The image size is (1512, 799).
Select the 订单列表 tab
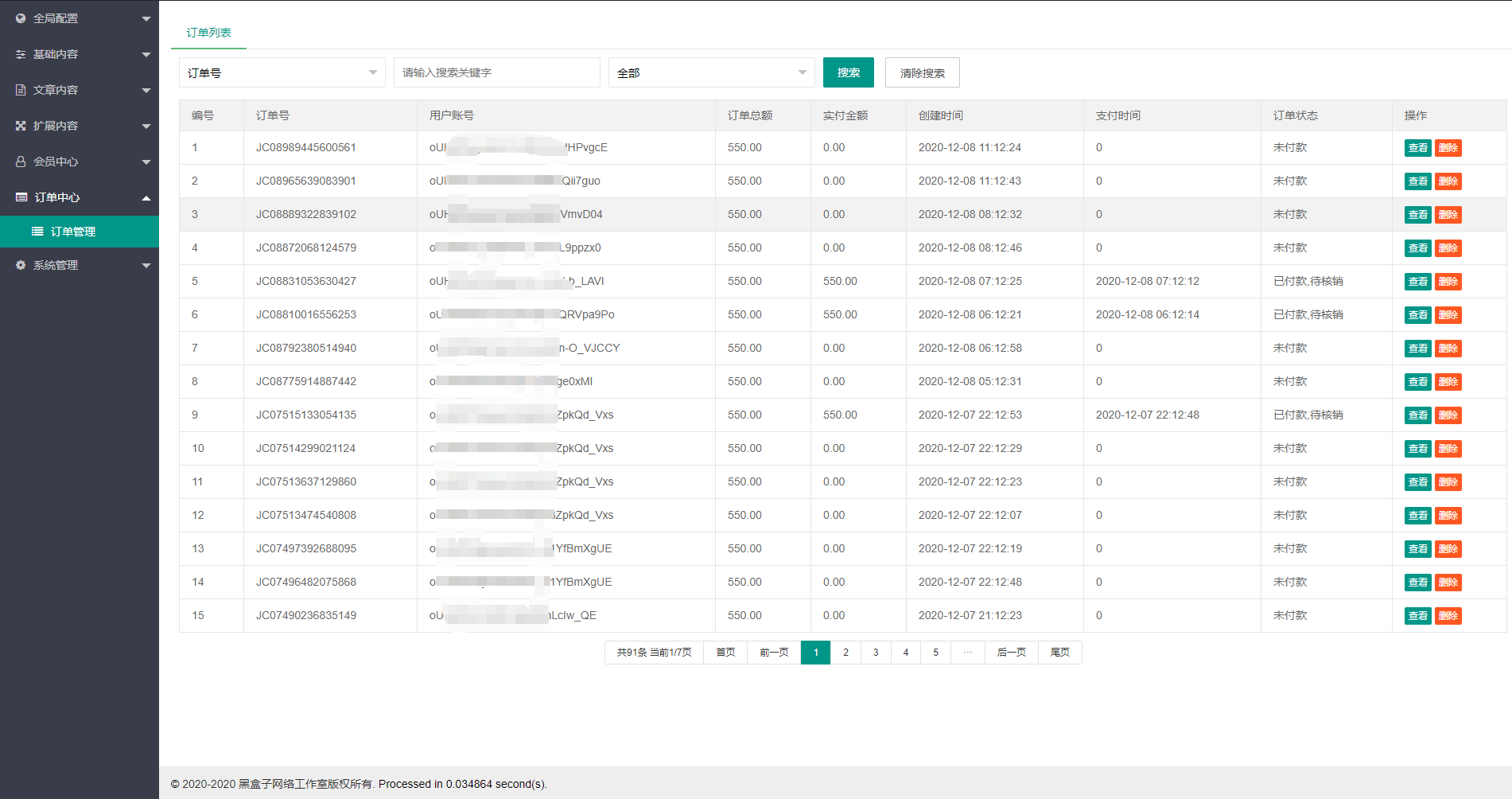click(208, 33)
